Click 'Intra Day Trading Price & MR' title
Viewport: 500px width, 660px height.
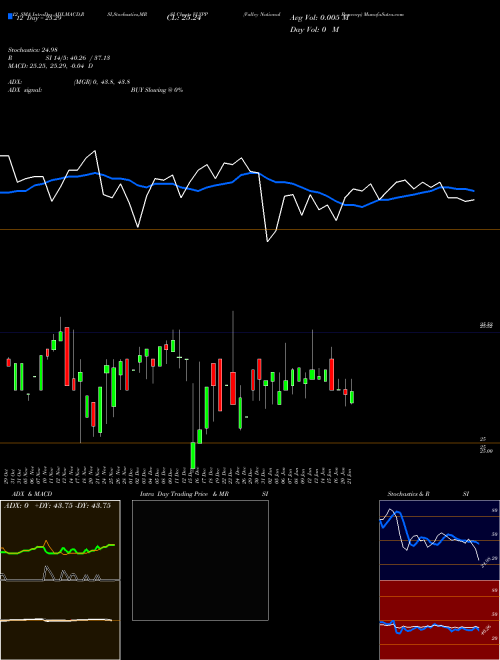click(184, 494)
